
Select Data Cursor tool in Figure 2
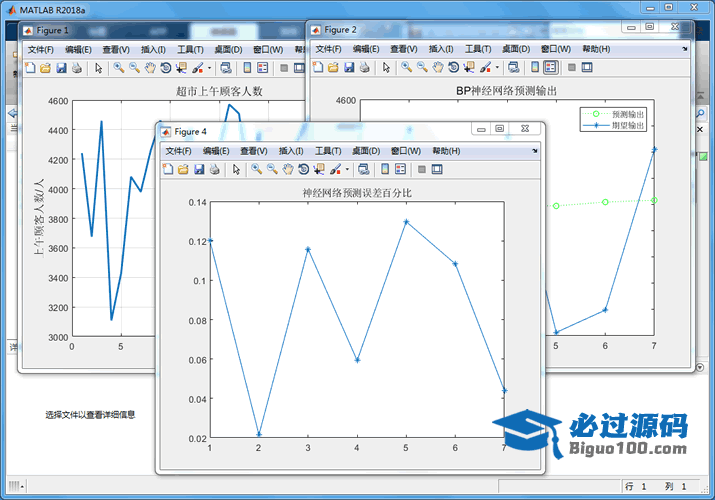pyautogui.click(x=469, y=67)
